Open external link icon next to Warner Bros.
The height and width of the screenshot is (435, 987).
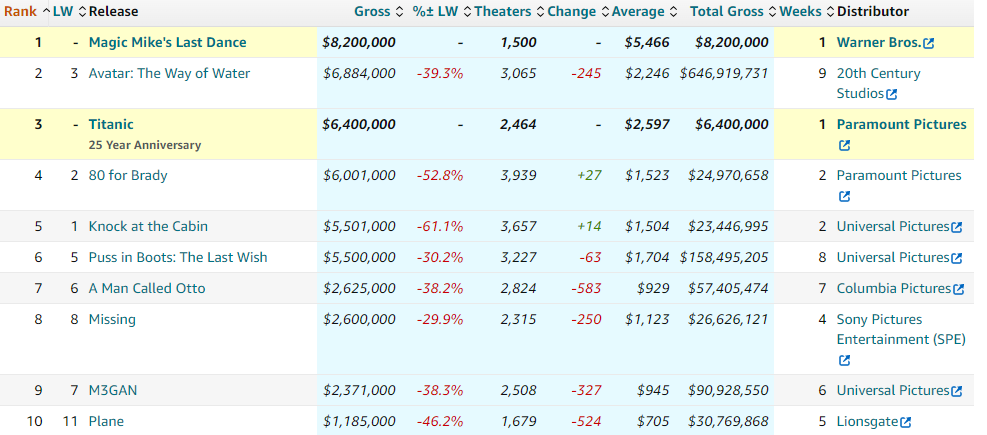click(x=929, y=43)
